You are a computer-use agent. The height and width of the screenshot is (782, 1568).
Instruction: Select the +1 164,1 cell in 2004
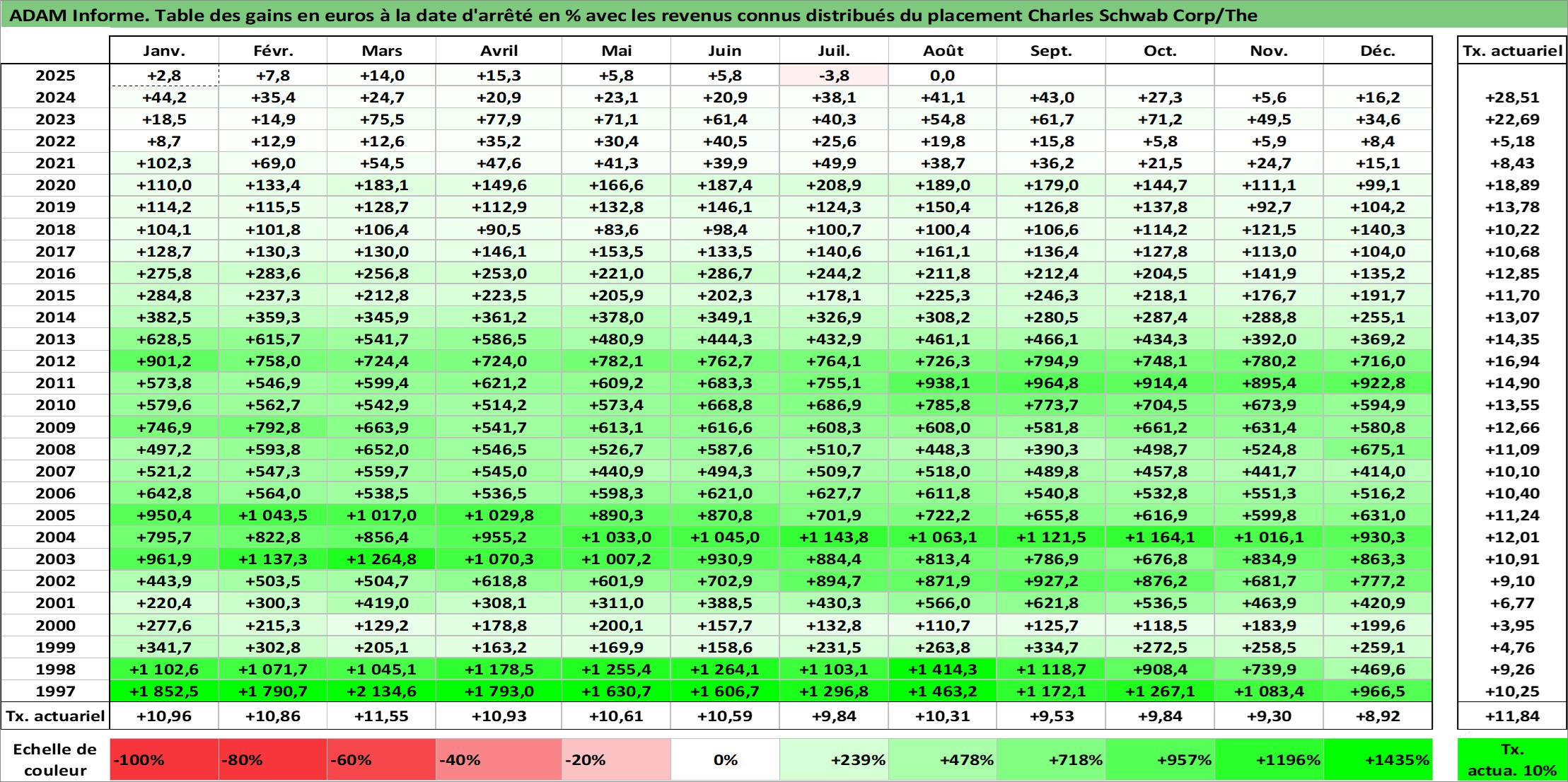click(x=1160, y=537)
